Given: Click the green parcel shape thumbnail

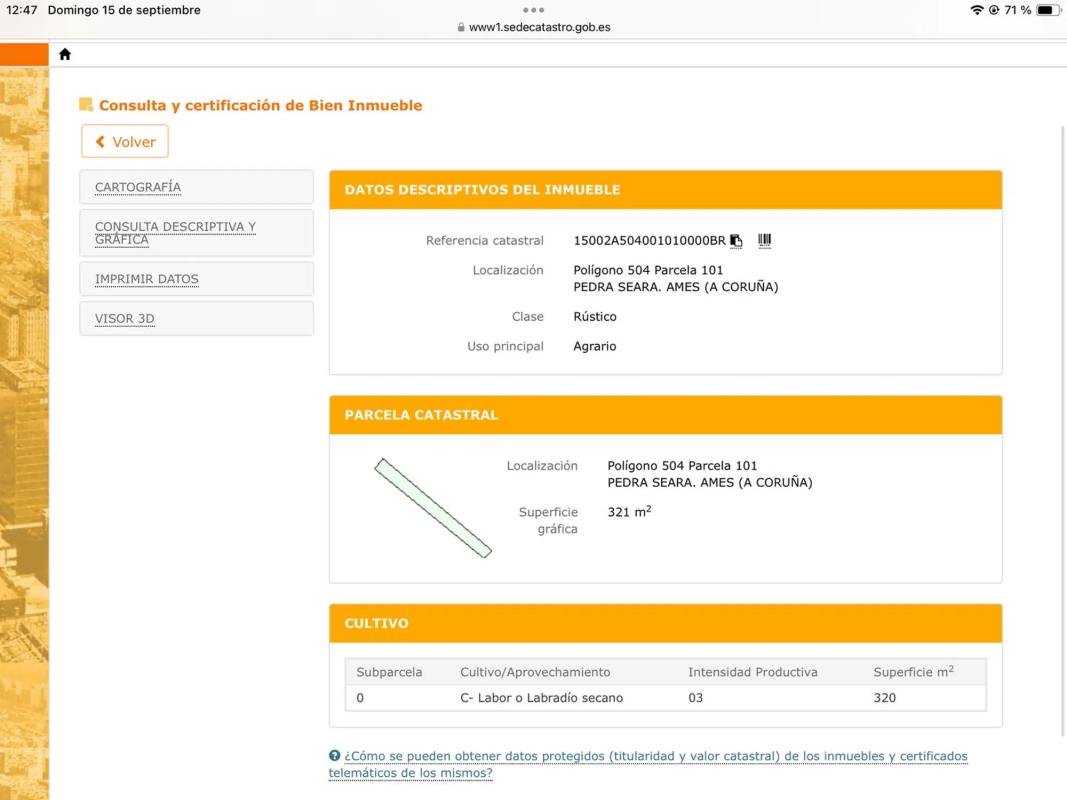Looking at the screenshot, I should click(433, 508).
